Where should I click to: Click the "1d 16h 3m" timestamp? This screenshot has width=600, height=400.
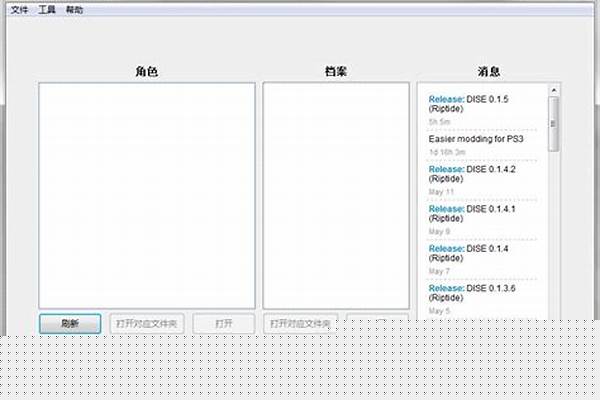tap(447, 152)
